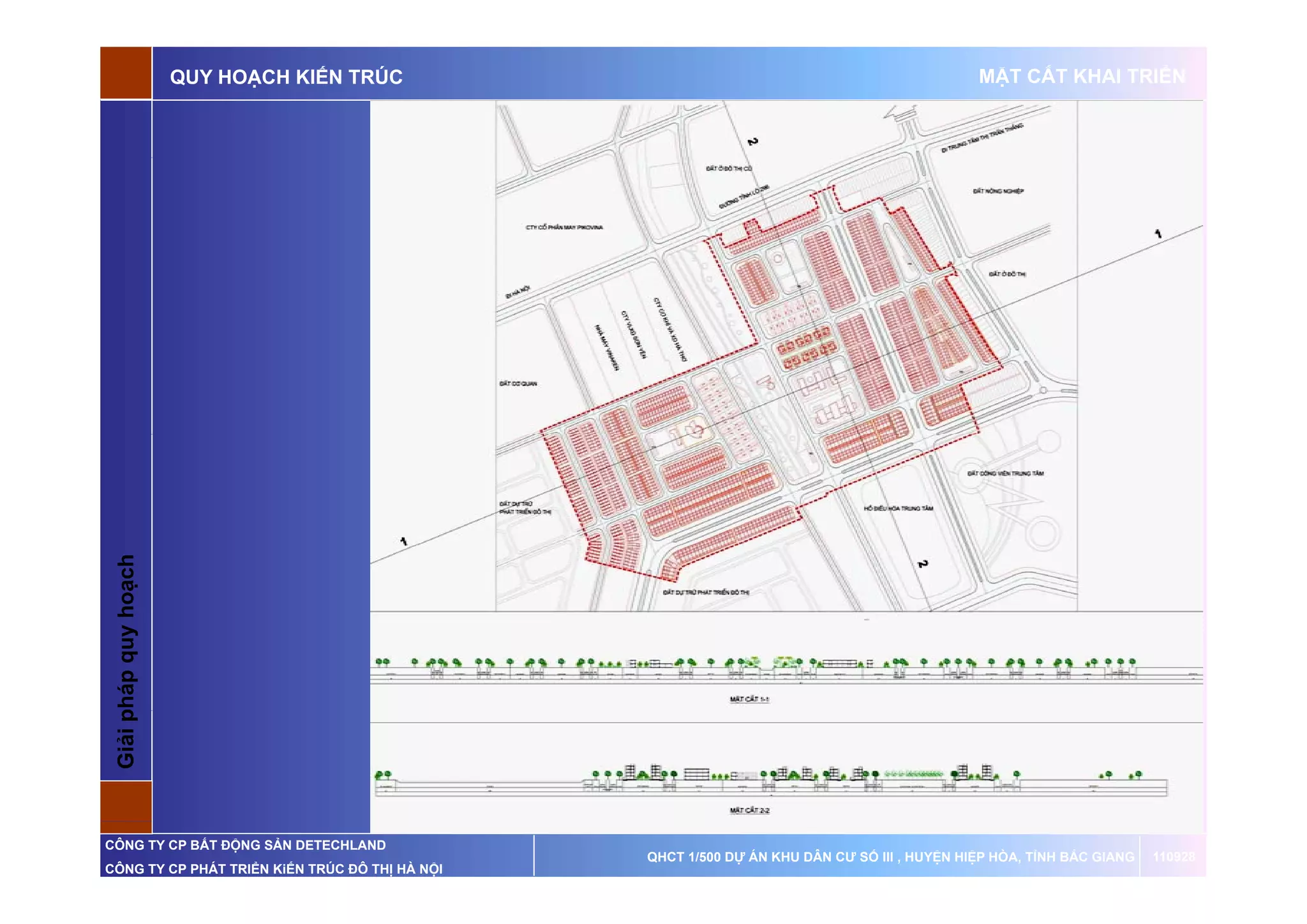Image resolution: width=1307 pixels, height=924 pixels.
Task: Click the 'QHCT 1/500 DỰ ÁN KHU DÂN CƯ SỐ III' footer text
Action: [890, 857]
